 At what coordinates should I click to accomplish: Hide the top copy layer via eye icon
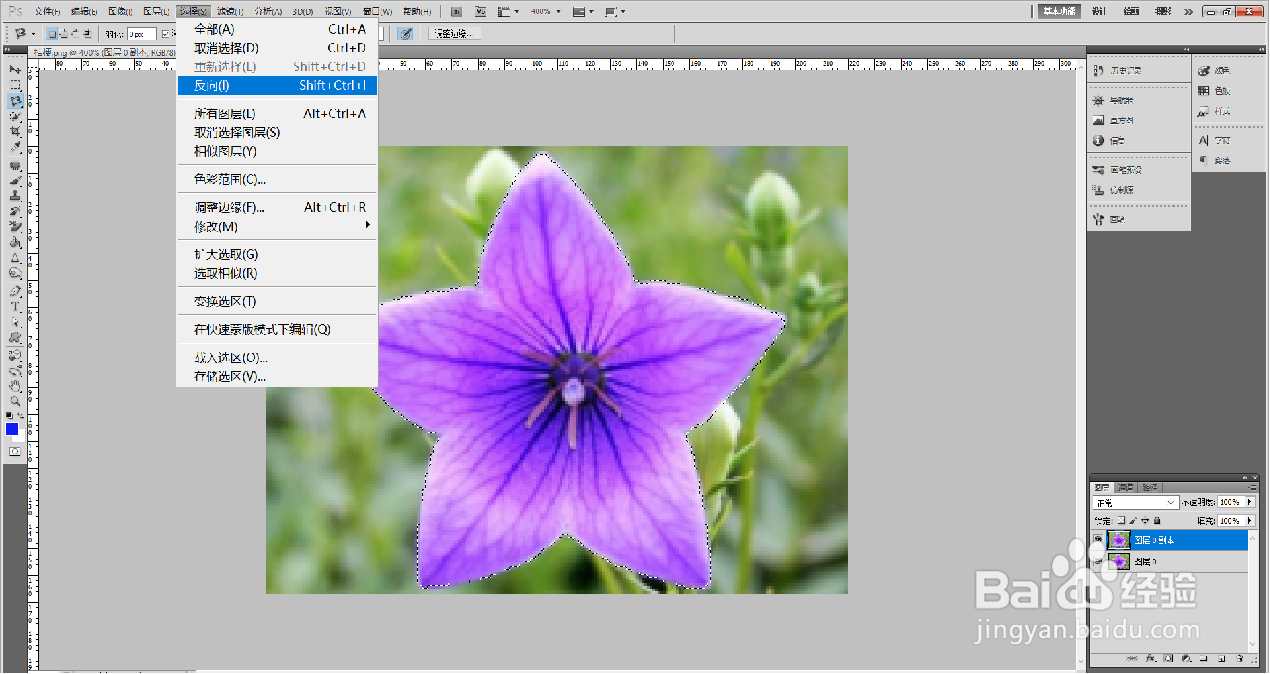pos(1098,540)
